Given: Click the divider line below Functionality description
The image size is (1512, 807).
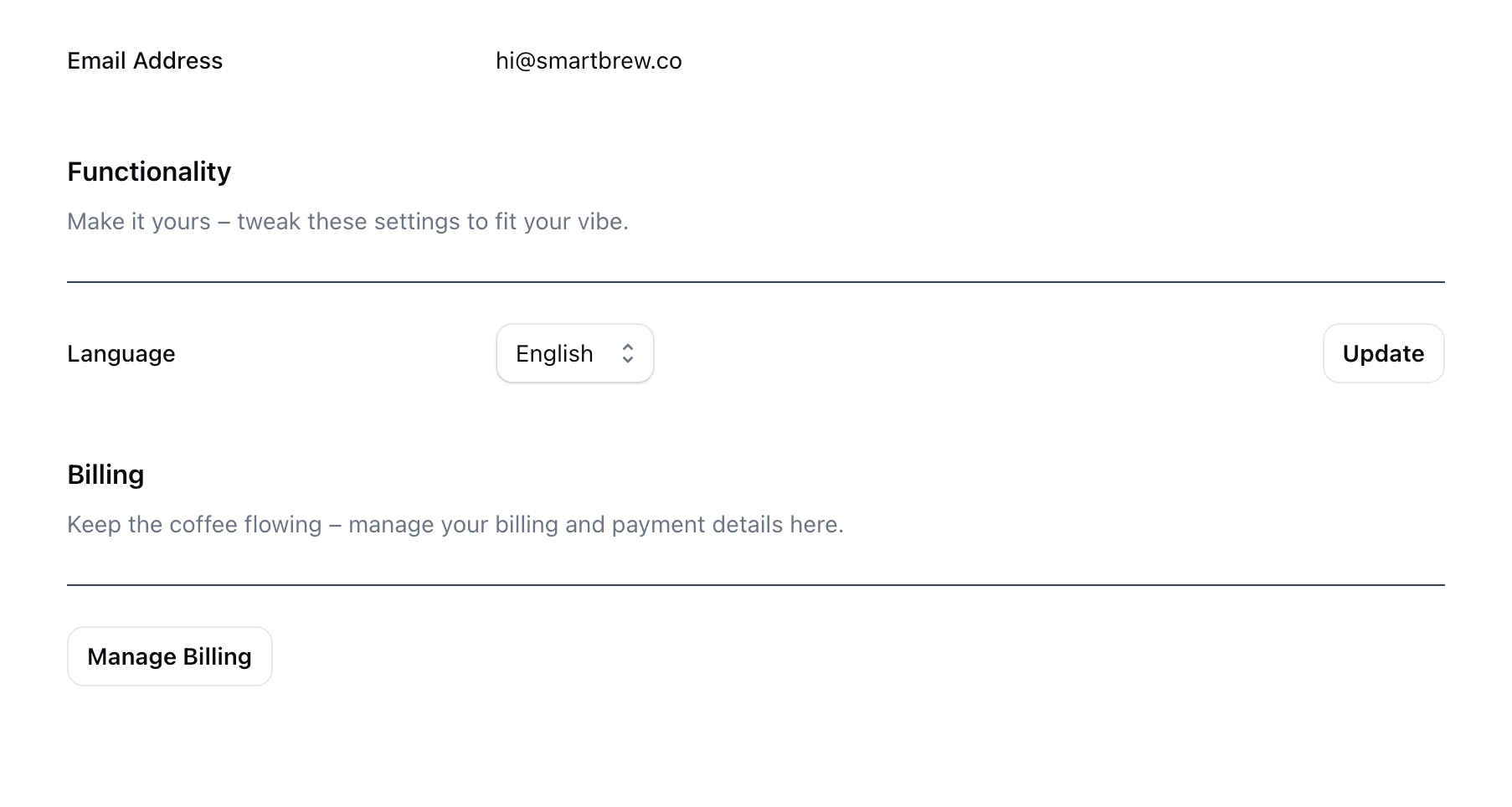Looking at the screenshot, I should pyautogui.click(x=755, y=282).
